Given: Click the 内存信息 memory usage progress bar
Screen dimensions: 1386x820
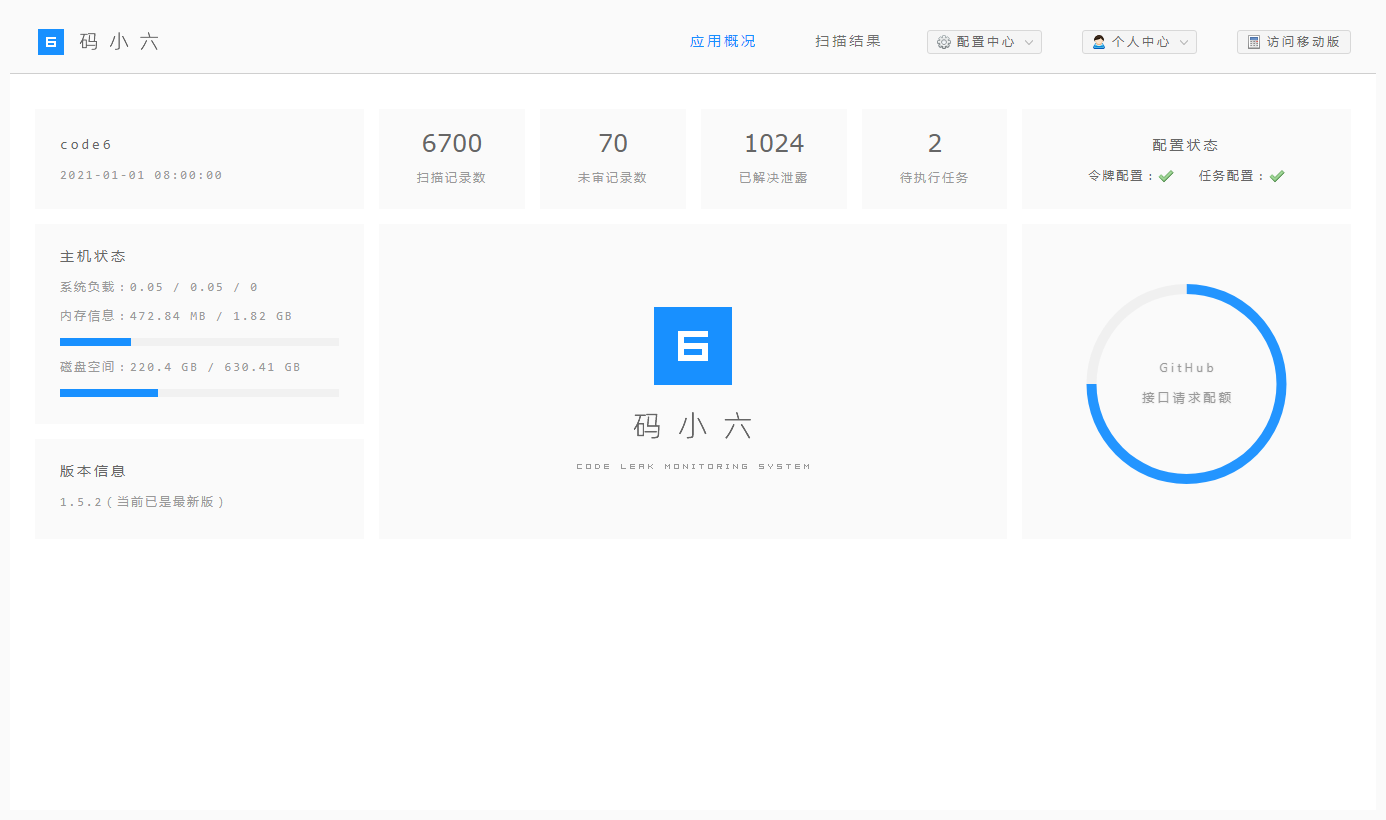Looking at the screenshot, I should point(199,342).
